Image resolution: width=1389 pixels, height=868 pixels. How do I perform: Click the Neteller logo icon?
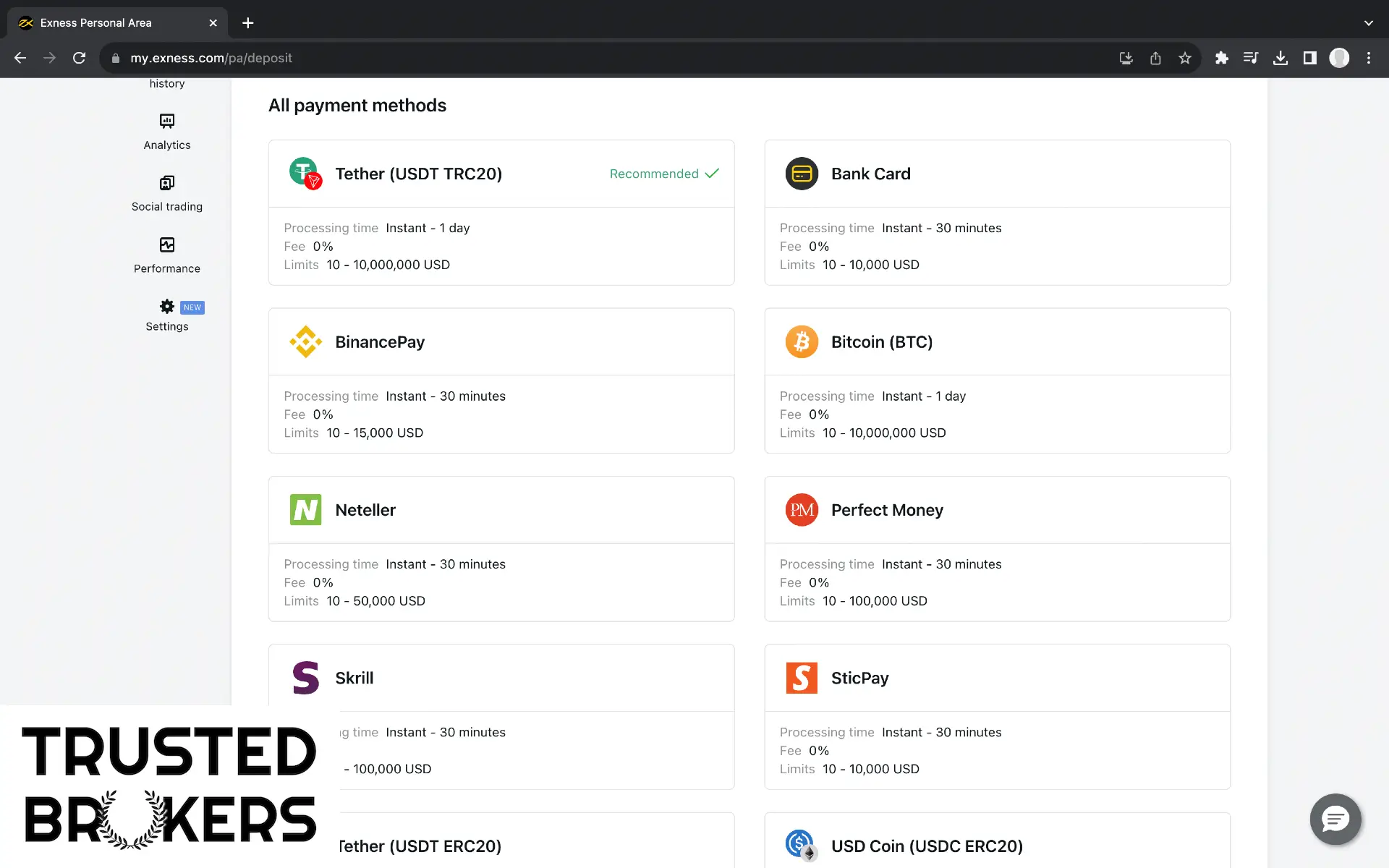[305, 510]
